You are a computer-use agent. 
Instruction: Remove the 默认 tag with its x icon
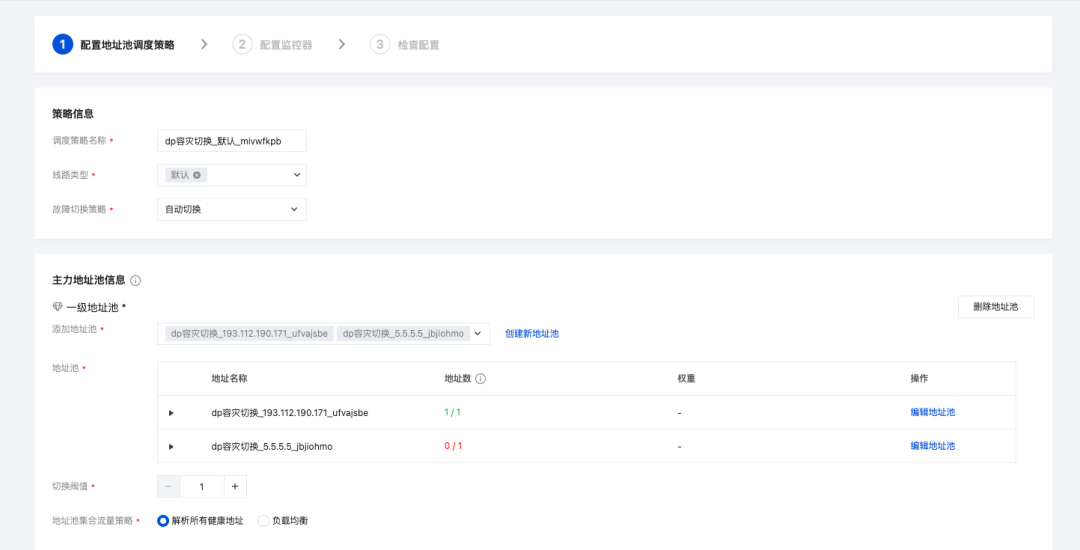point(197,175)
